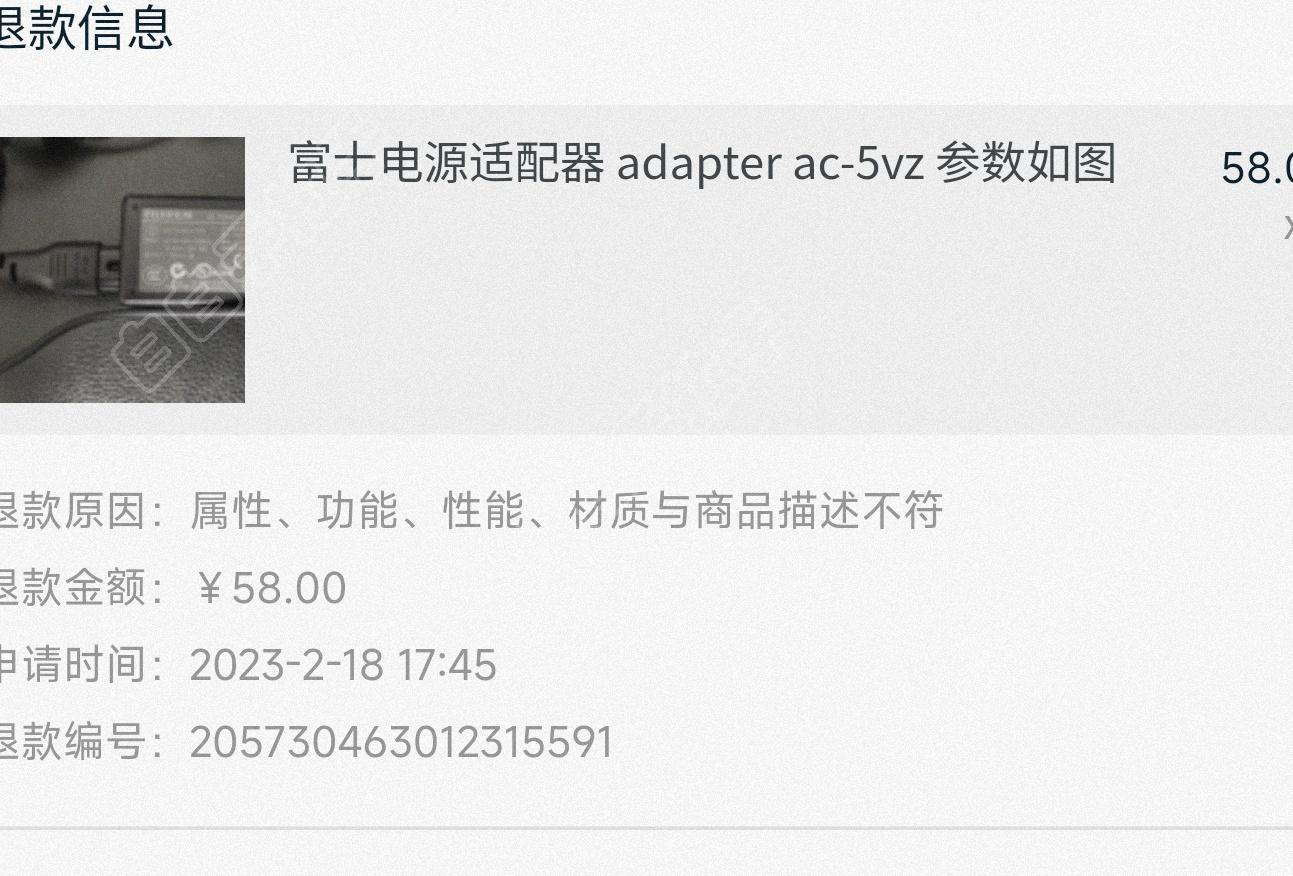Click the 退款编号 label
The height and width of the screenshot is (876, 1293).
tap(81, 742)
